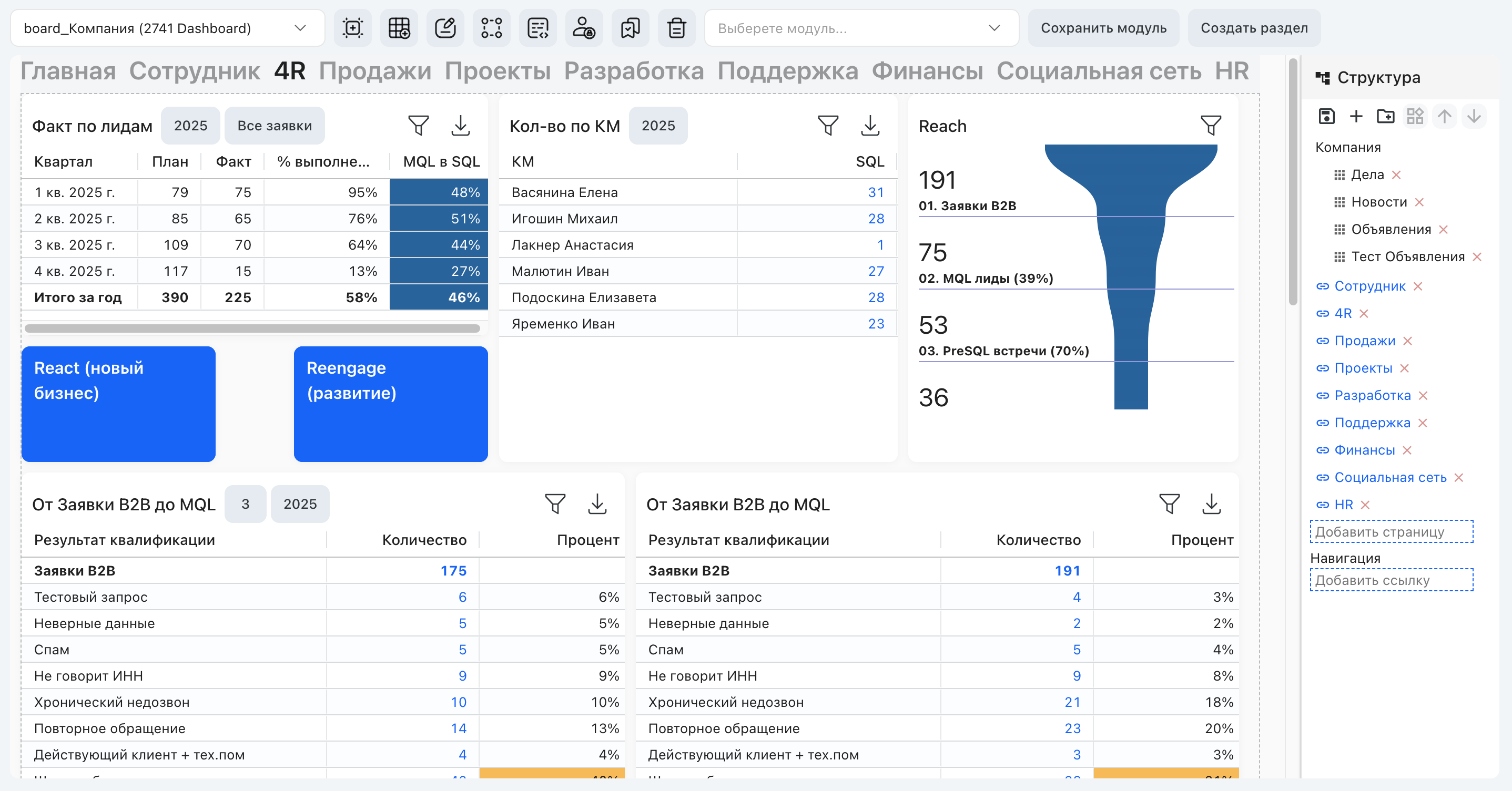Image resolution: width=1512 pixels, height=791 pixels.
Task: Click the move down arrow in Структура
Action: point(1474,116)
